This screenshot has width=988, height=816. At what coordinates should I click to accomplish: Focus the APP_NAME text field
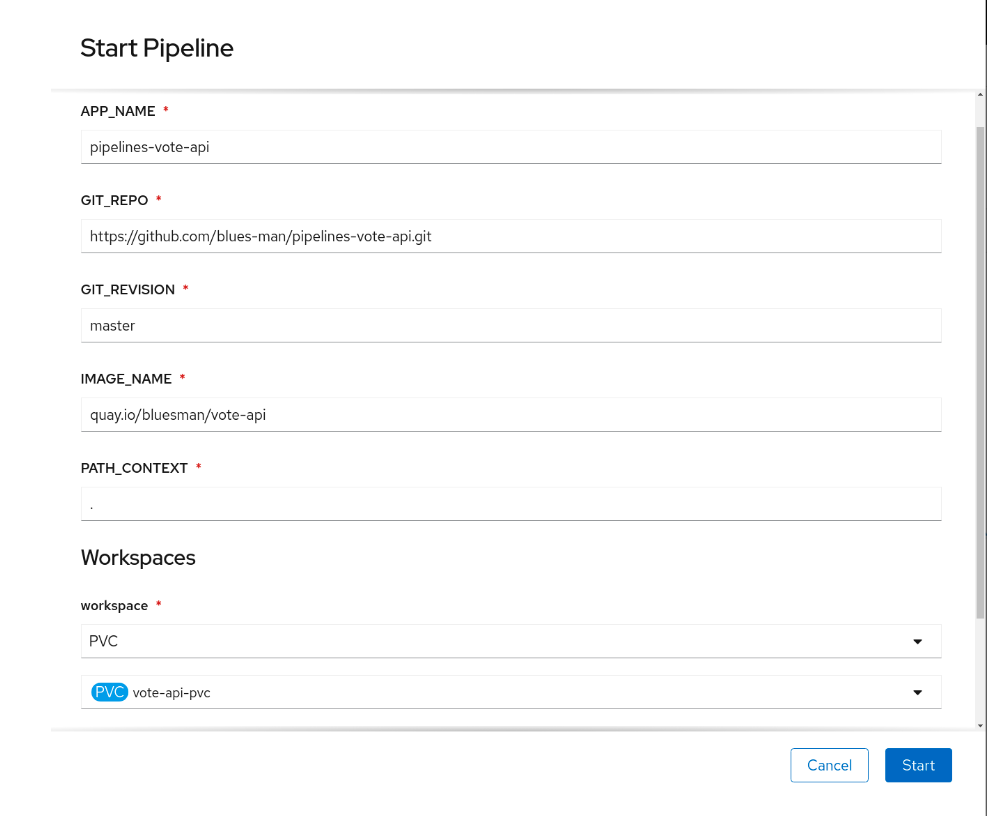pos(510,147)
